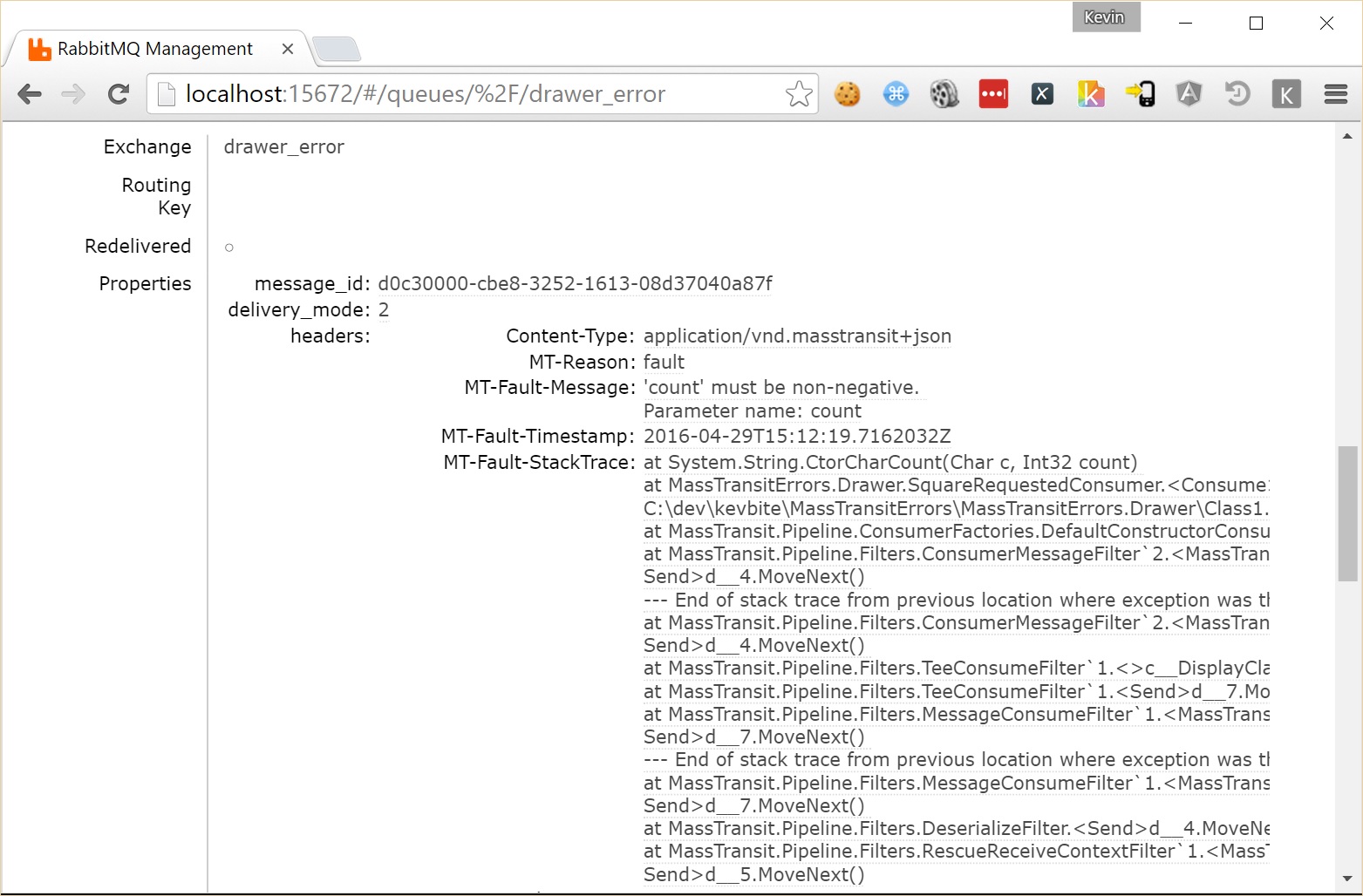Viewport: 1363px width, 896px height.
Task: Click the session history restore extension icon
Action: click(x=1237, y=93)
